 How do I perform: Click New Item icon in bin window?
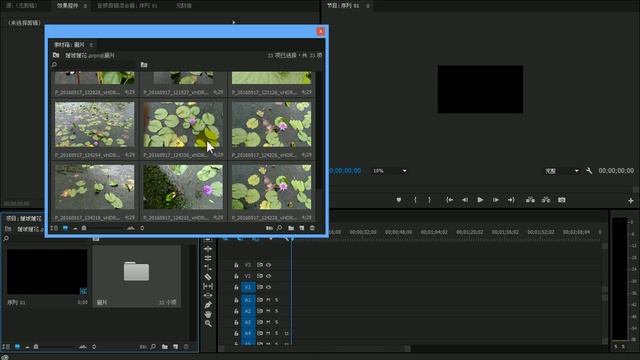point(302,228)
